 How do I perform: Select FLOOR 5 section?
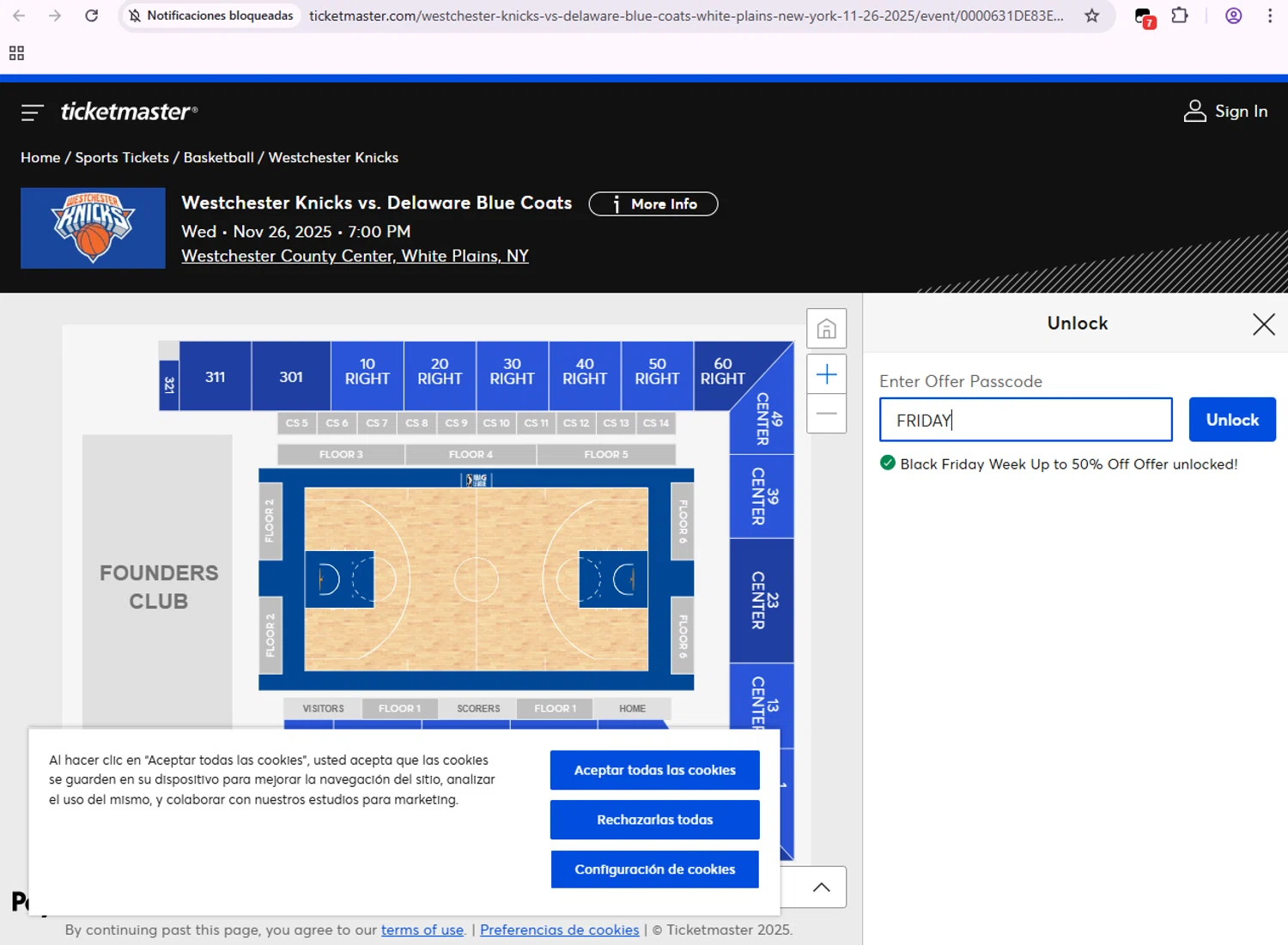[x=606, y=454]
